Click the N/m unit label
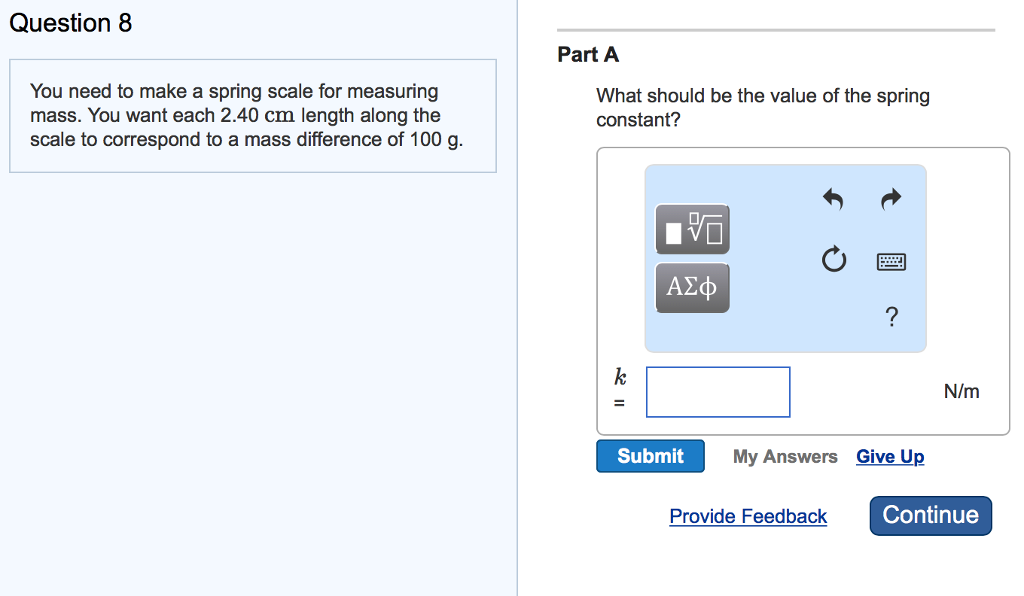 pyautogui.click(x=962, y=391)
